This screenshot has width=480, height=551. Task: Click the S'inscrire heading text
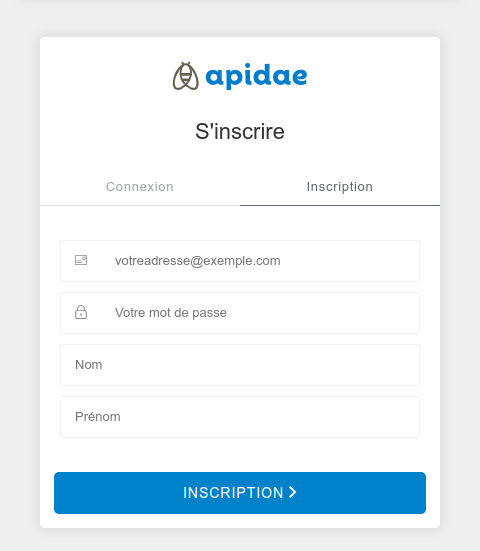click(x=240, y=131)
